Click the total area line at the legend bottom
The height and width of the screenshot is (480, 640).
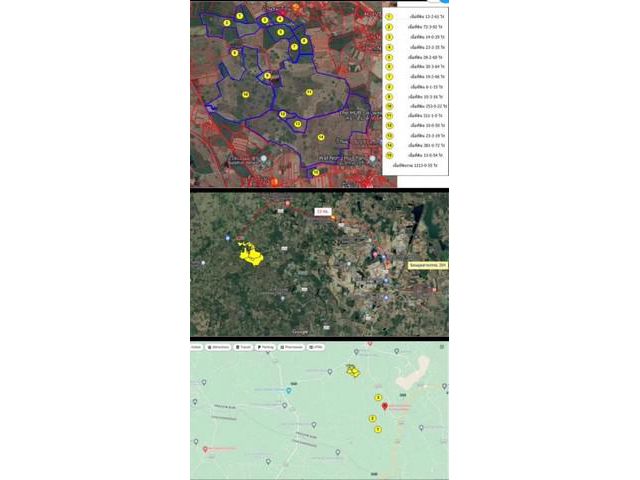[415, 166]
